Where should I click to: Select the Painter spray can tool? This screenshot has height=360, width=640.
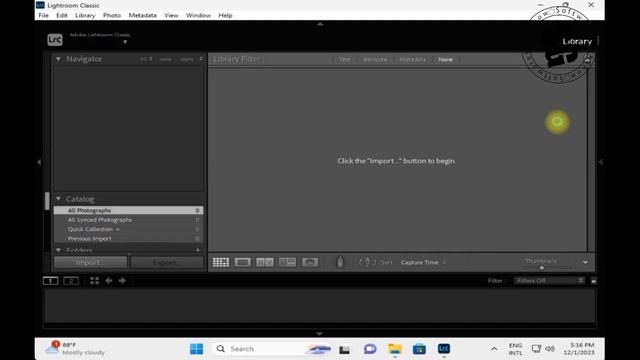340,262
